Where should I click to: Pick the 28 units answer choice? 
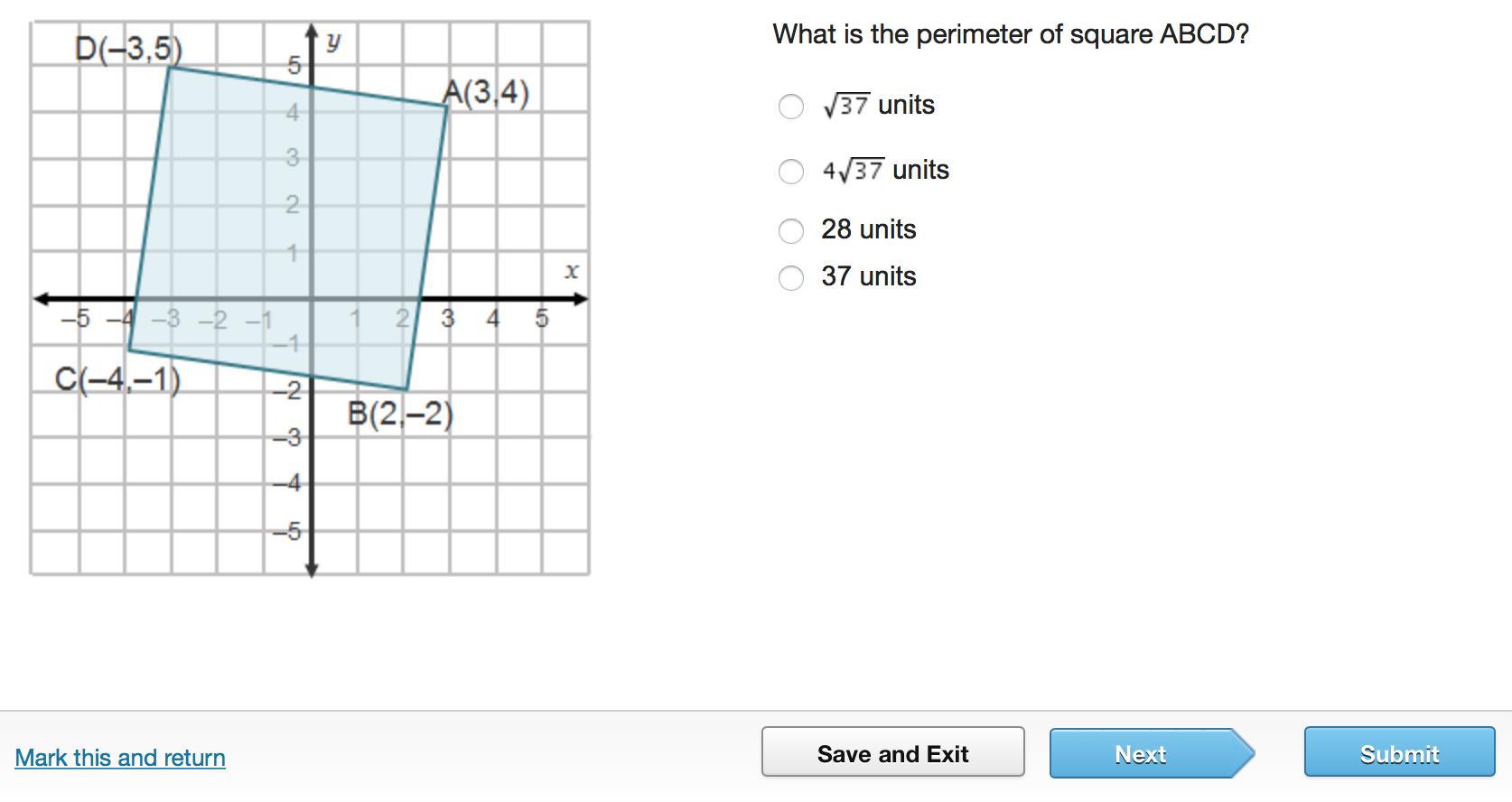coord(791,231)
